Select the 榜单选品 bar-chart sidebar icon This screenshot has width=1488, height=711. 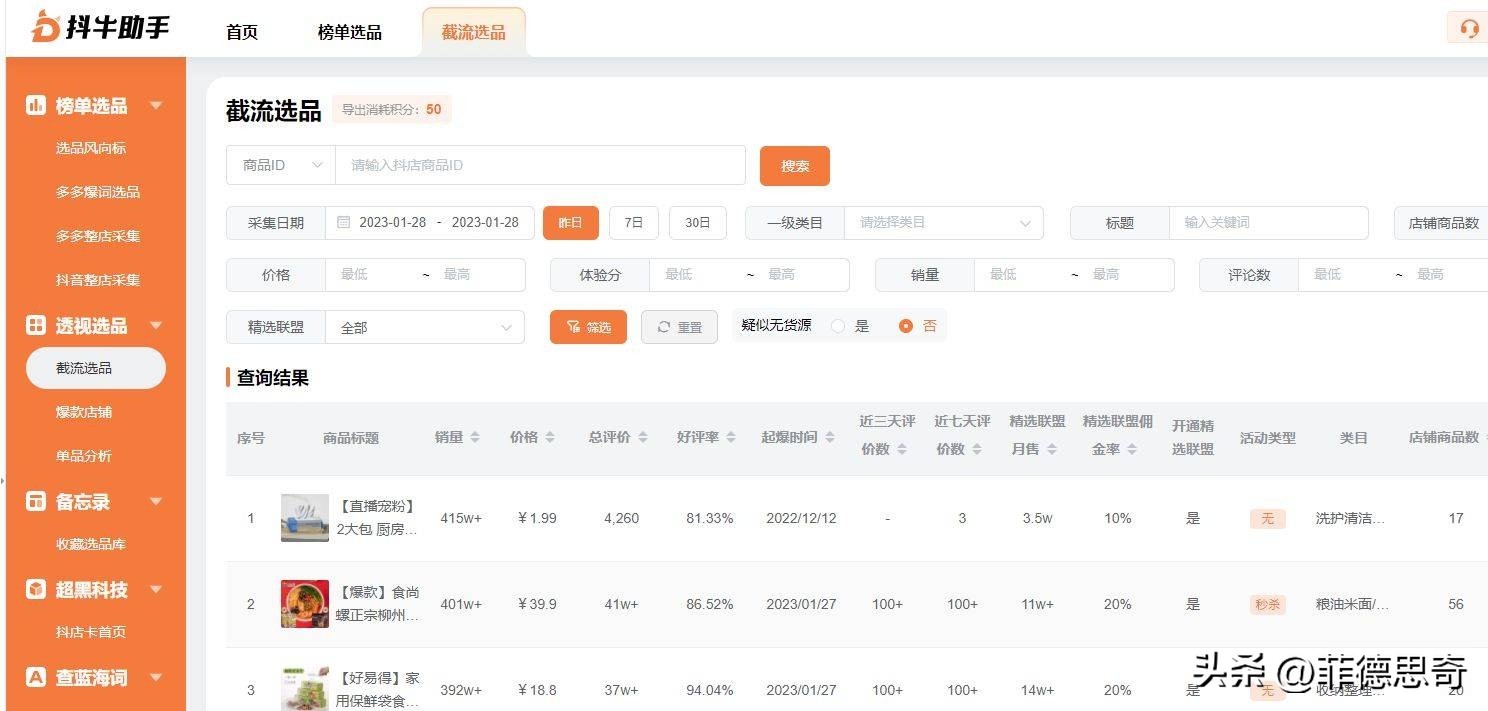tap(35, 105)
